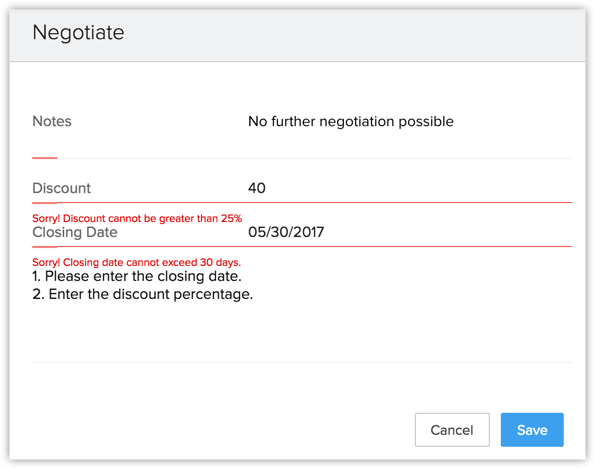This screenshot has width=595, height=469.
Task: Cancel the Negotiate dialog
Action: pos(452,430)
